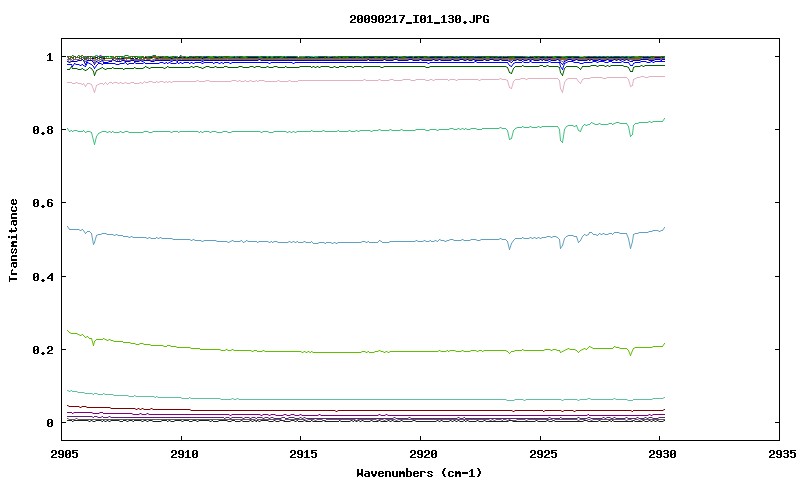Click the Wavenumbers (cm-1) x-axis label

pyautogui.click(x=419, y=473)
